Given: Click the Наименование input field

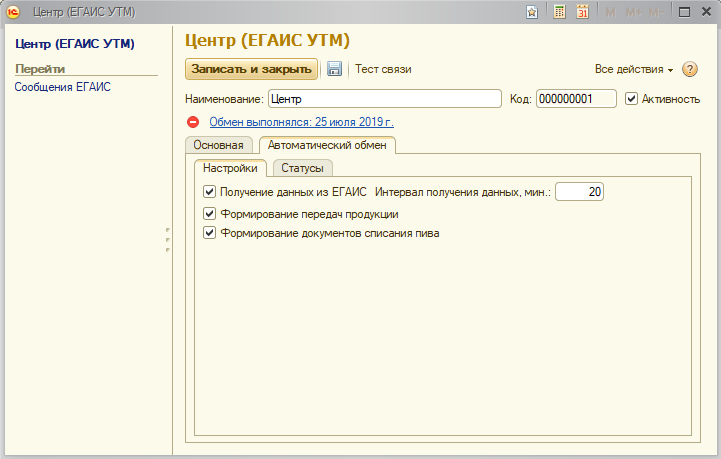Looking at the screenshot, I should 385,99.
